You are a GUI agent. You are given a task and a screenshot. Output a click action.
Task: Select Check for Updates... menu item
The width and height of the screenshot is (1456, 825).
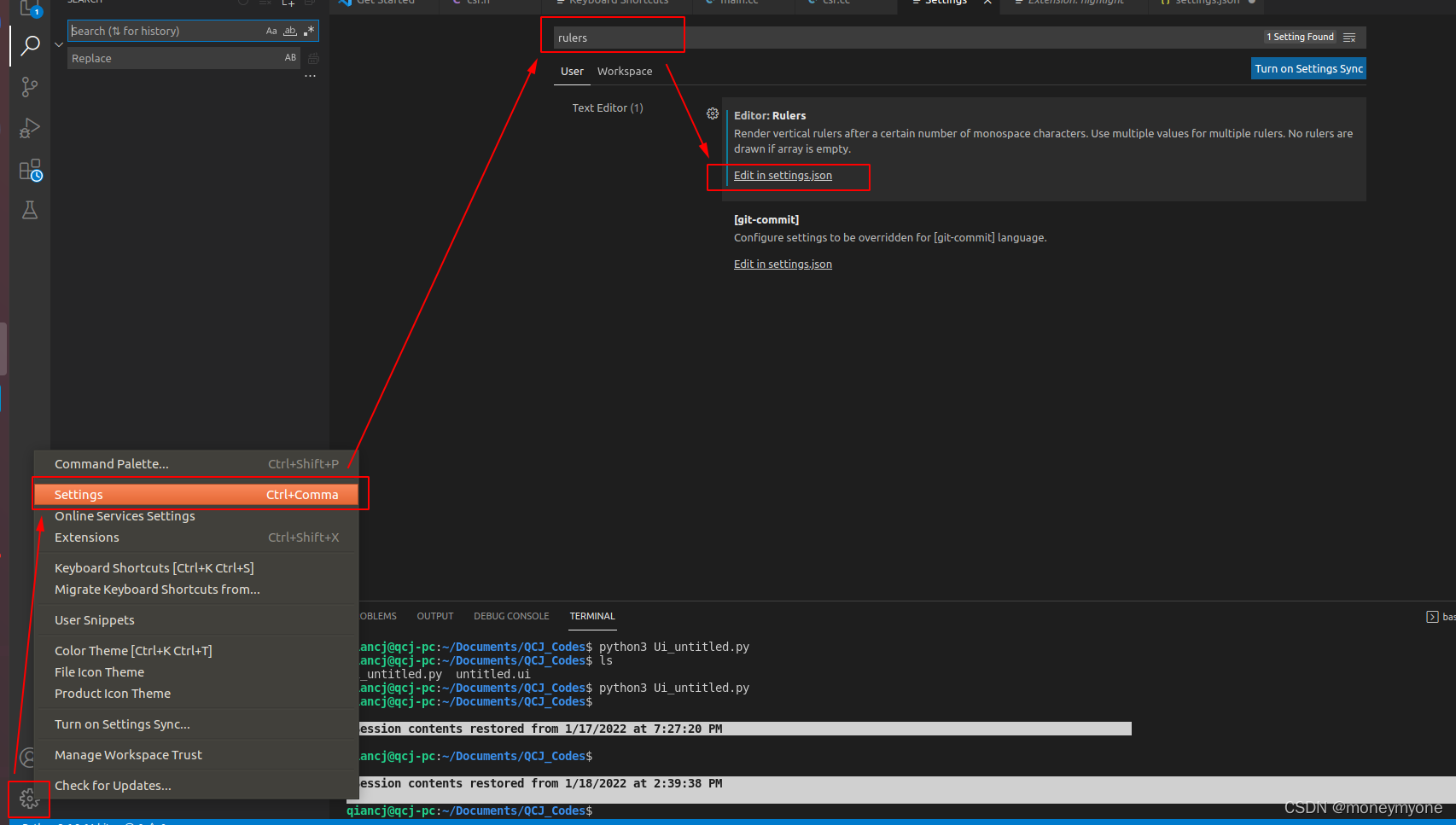196,786
